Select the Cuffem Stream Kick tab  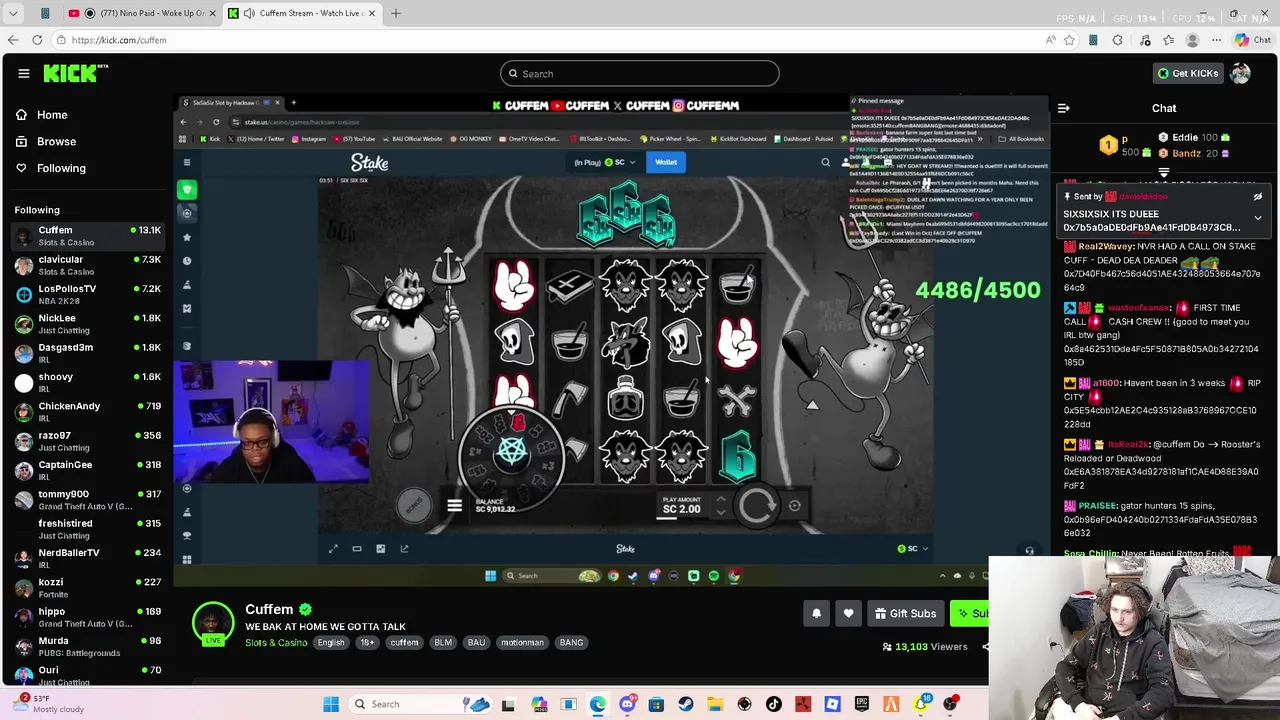pyautogui.click(x=300, y=13)
